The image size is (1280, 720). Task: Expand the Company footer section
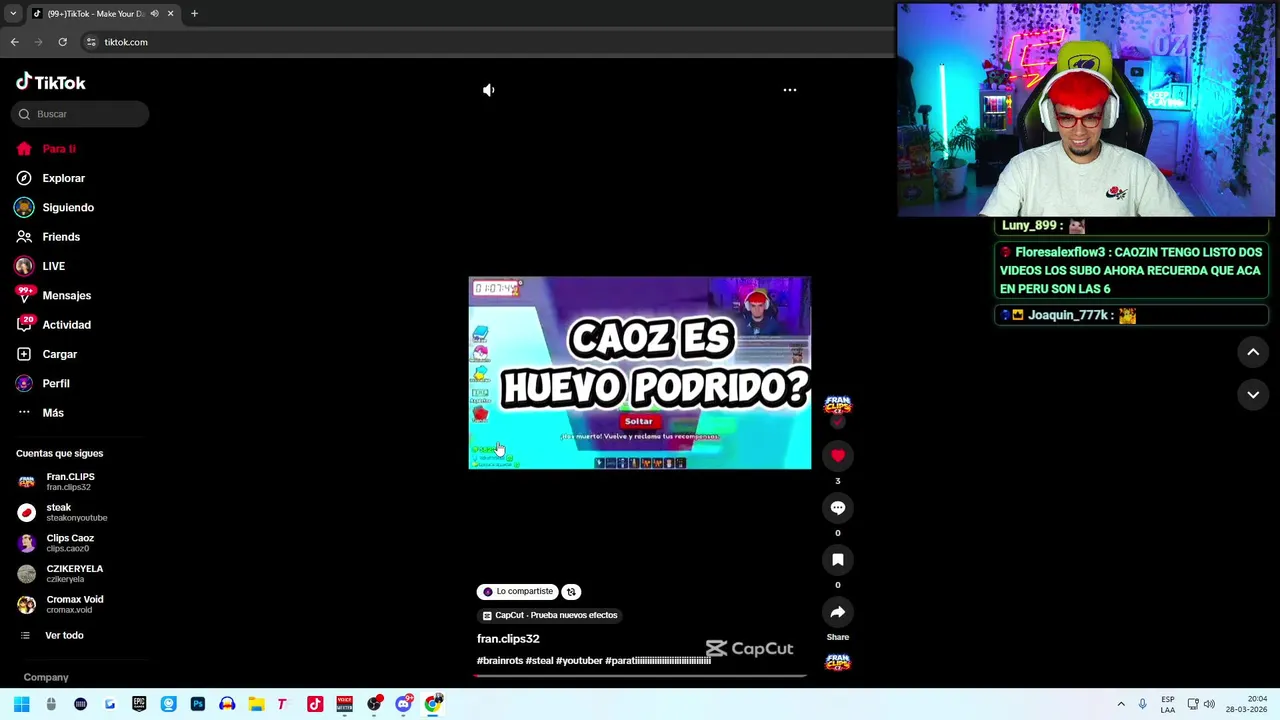pyautogui.click(x=46, y=677)
